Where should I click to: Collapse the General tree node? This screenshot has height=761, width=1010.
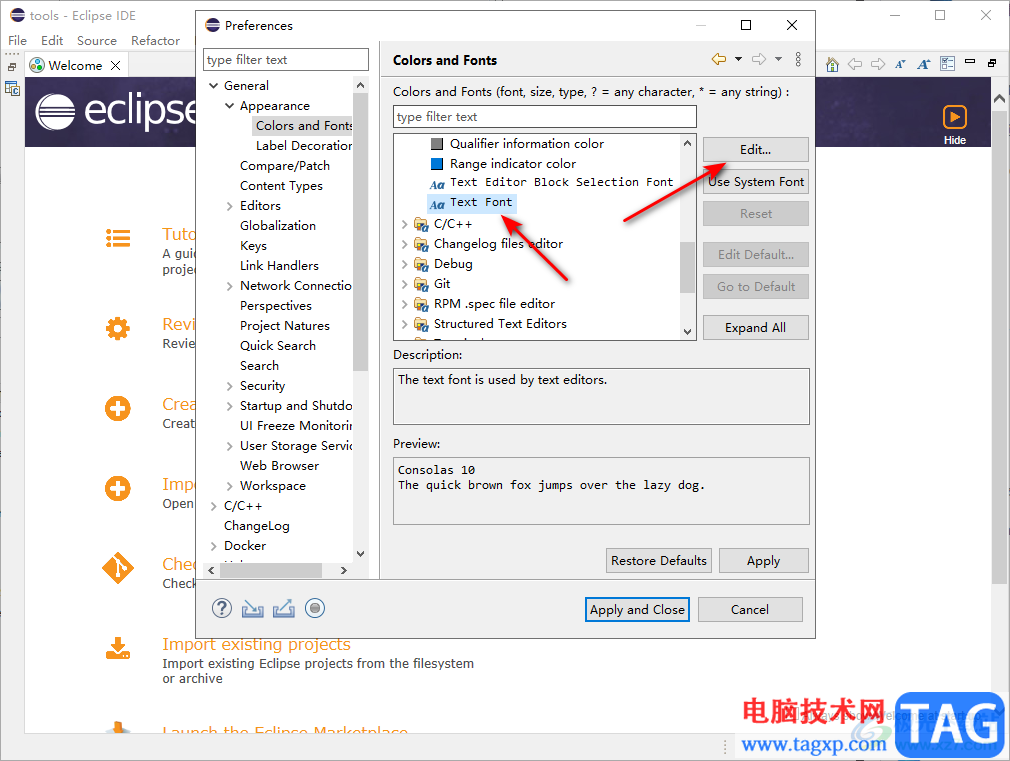[x=213, y=85]
